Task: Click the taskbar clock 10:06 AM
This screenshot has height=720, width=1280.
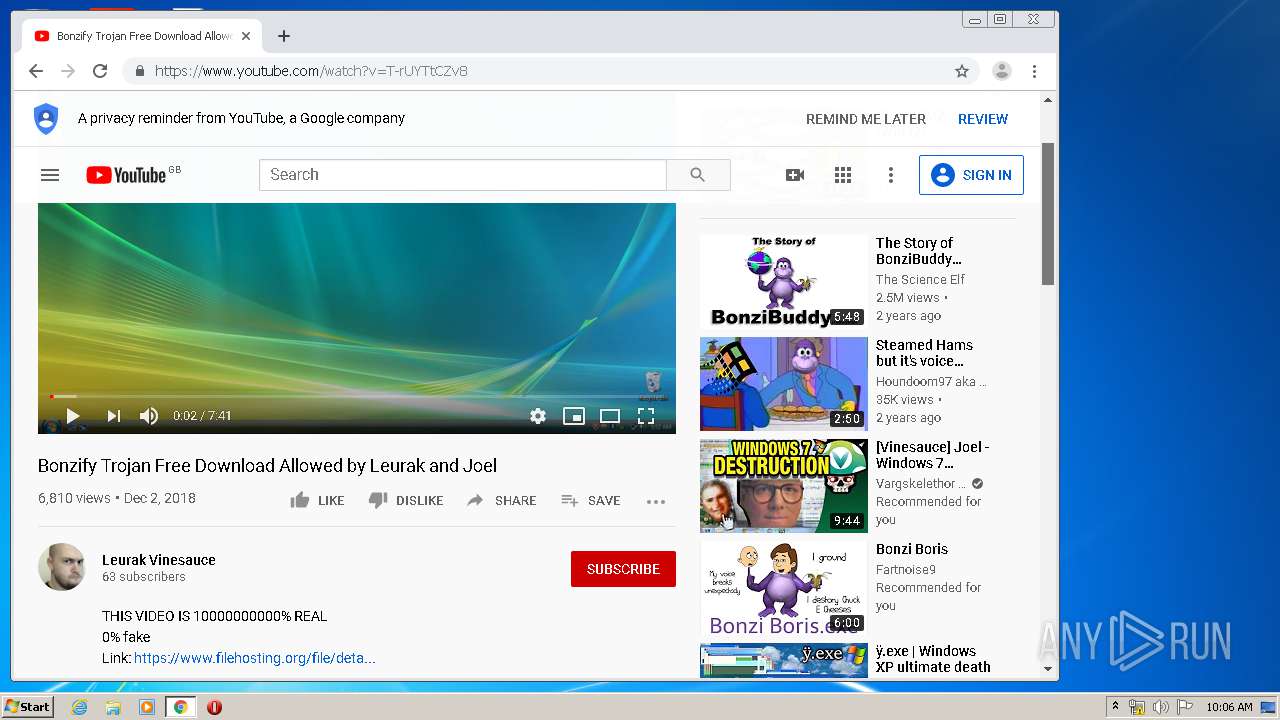Action: pyautogui.click(x=1229, y=707)
